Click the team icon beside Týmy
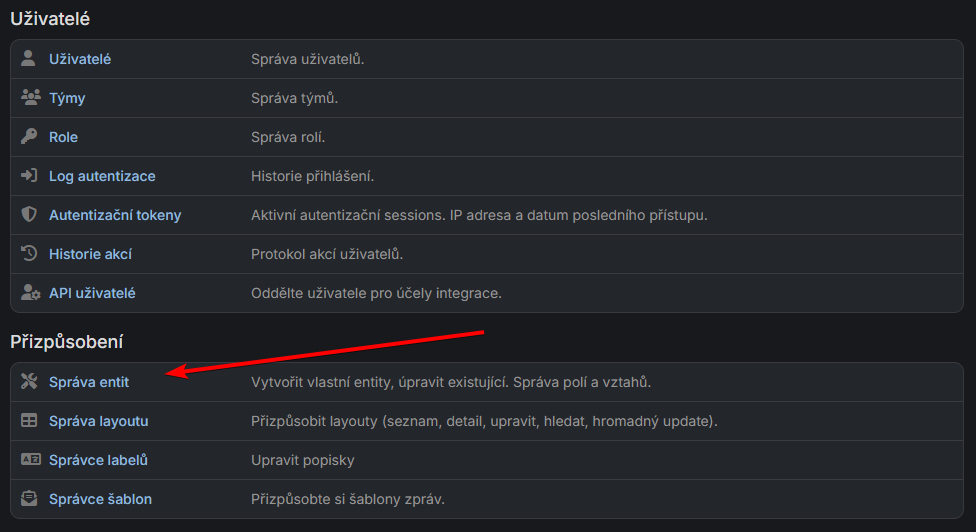The width and height of the screenshot is (976, 532). [29, 98]
